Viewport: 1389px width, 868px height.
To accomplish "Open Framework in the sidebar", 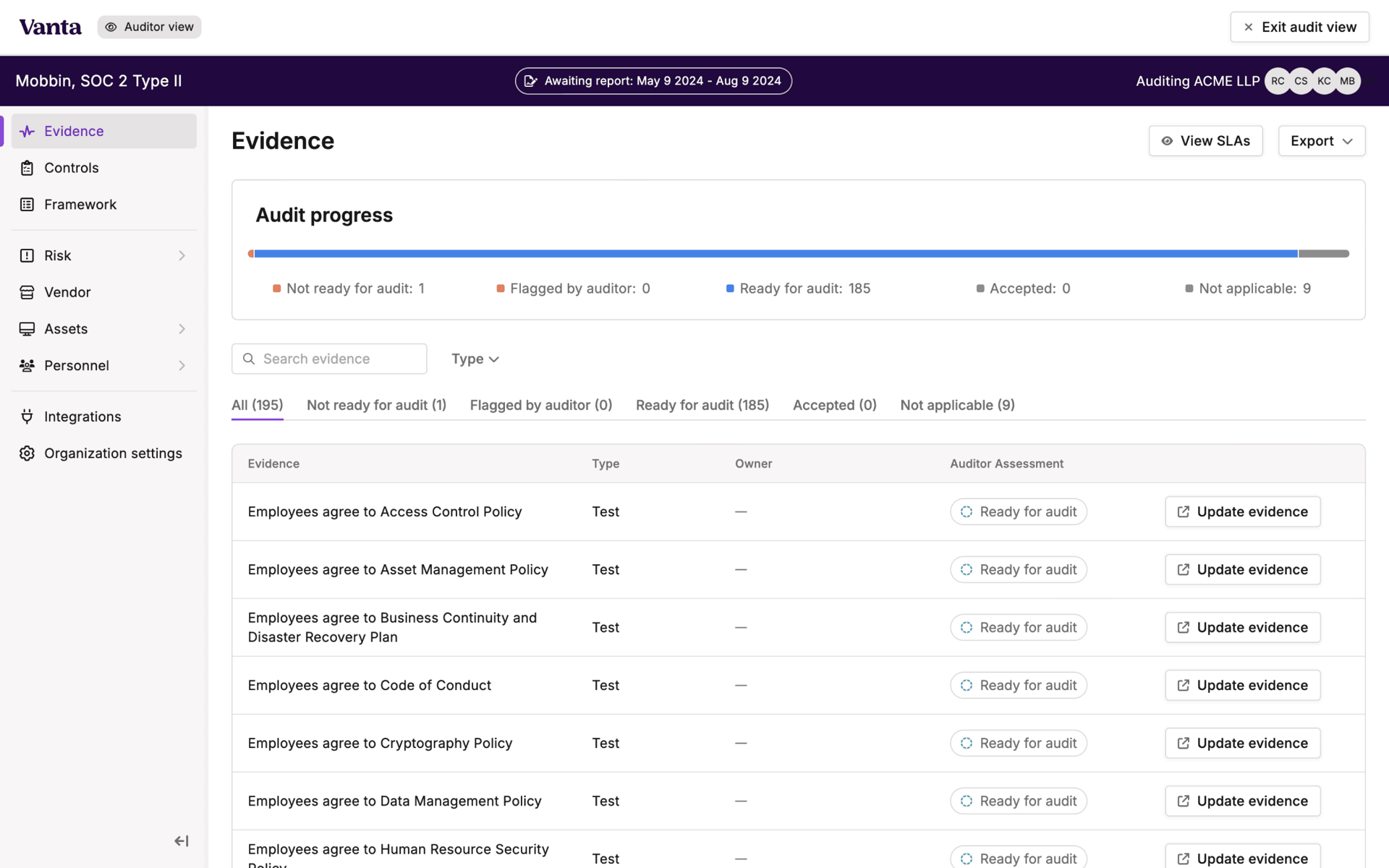I will (x=104, y=205).
